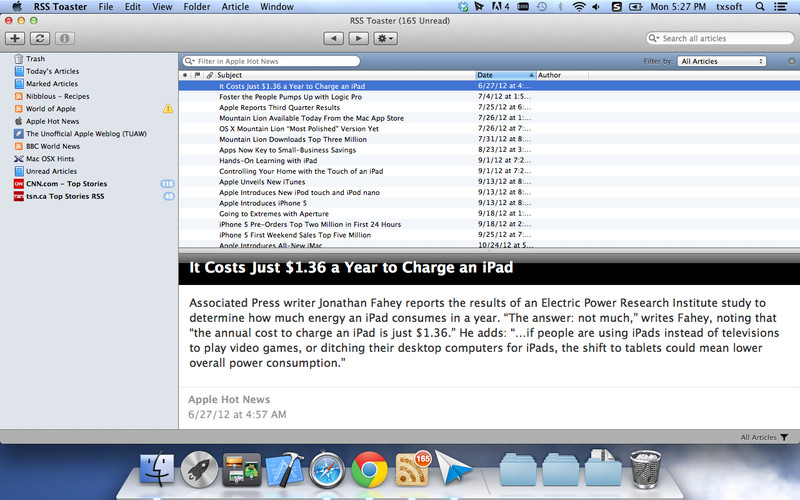Click the add subscription plus button
Screen dimensions: 800x500
[x=15, y=38]
